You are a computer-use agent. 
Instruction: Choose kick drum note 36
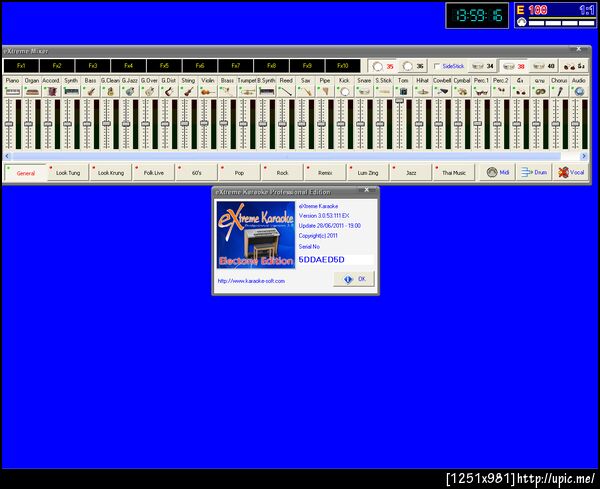point(412,66)
